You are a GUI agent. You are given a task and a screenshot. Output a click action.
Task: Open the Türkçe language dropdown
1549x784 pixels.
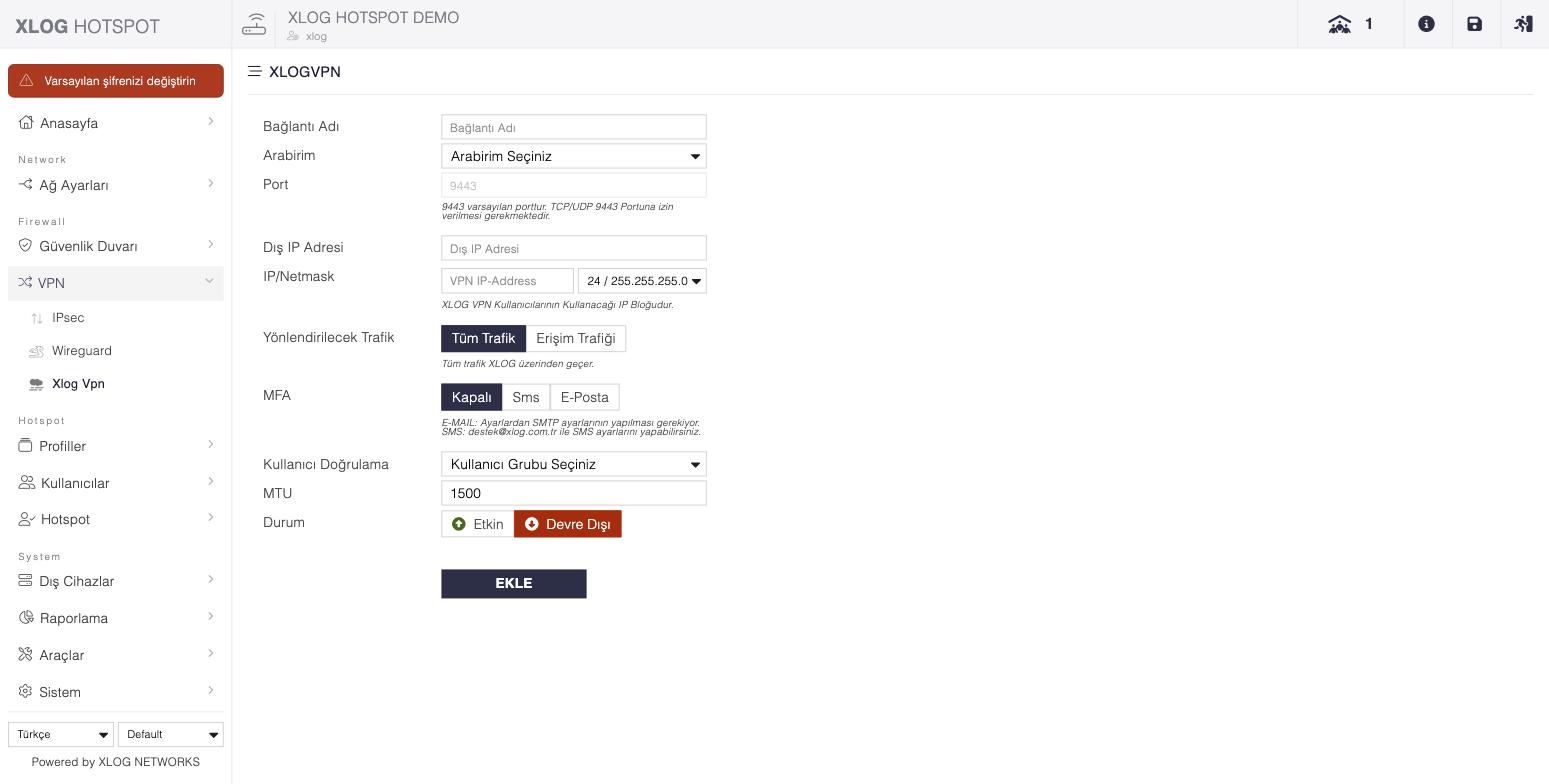point(61,734)
